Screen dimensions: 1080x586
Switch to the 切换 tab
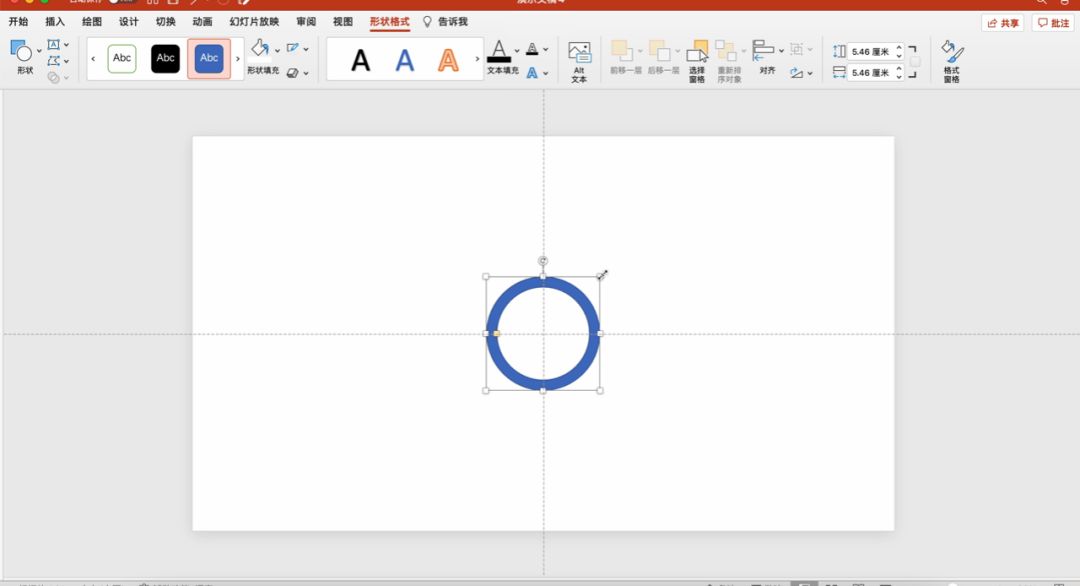click(165, 21)
